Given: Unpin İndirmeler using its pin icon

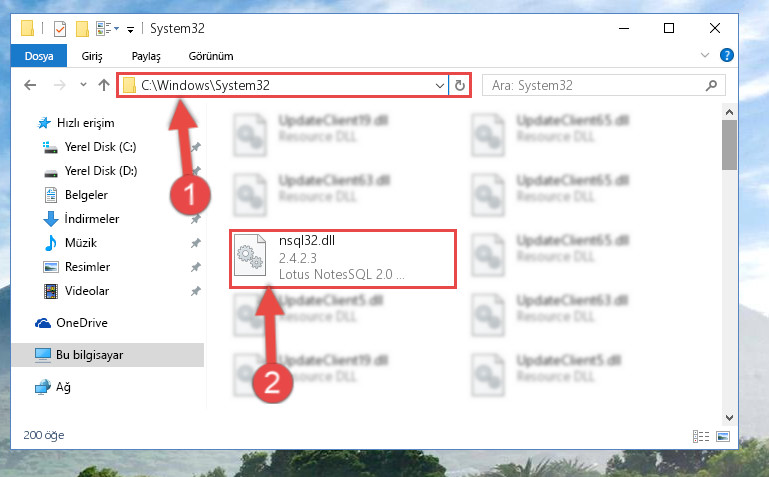Looking at the screenshot, I should (x=196, y=219).
